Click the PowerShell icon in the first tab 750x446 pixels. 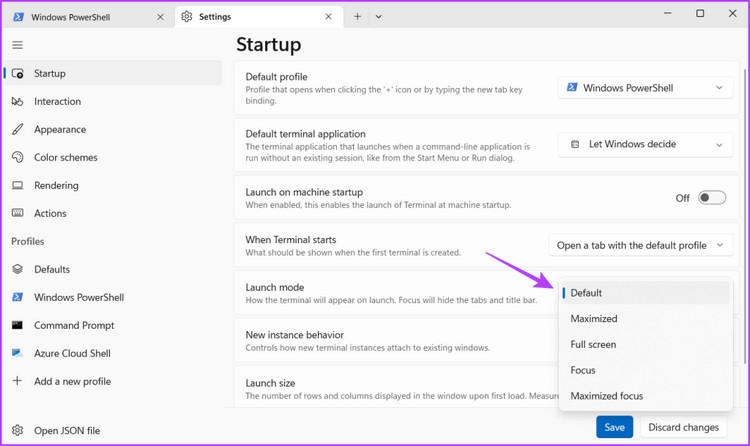click(x=18, y=17)
